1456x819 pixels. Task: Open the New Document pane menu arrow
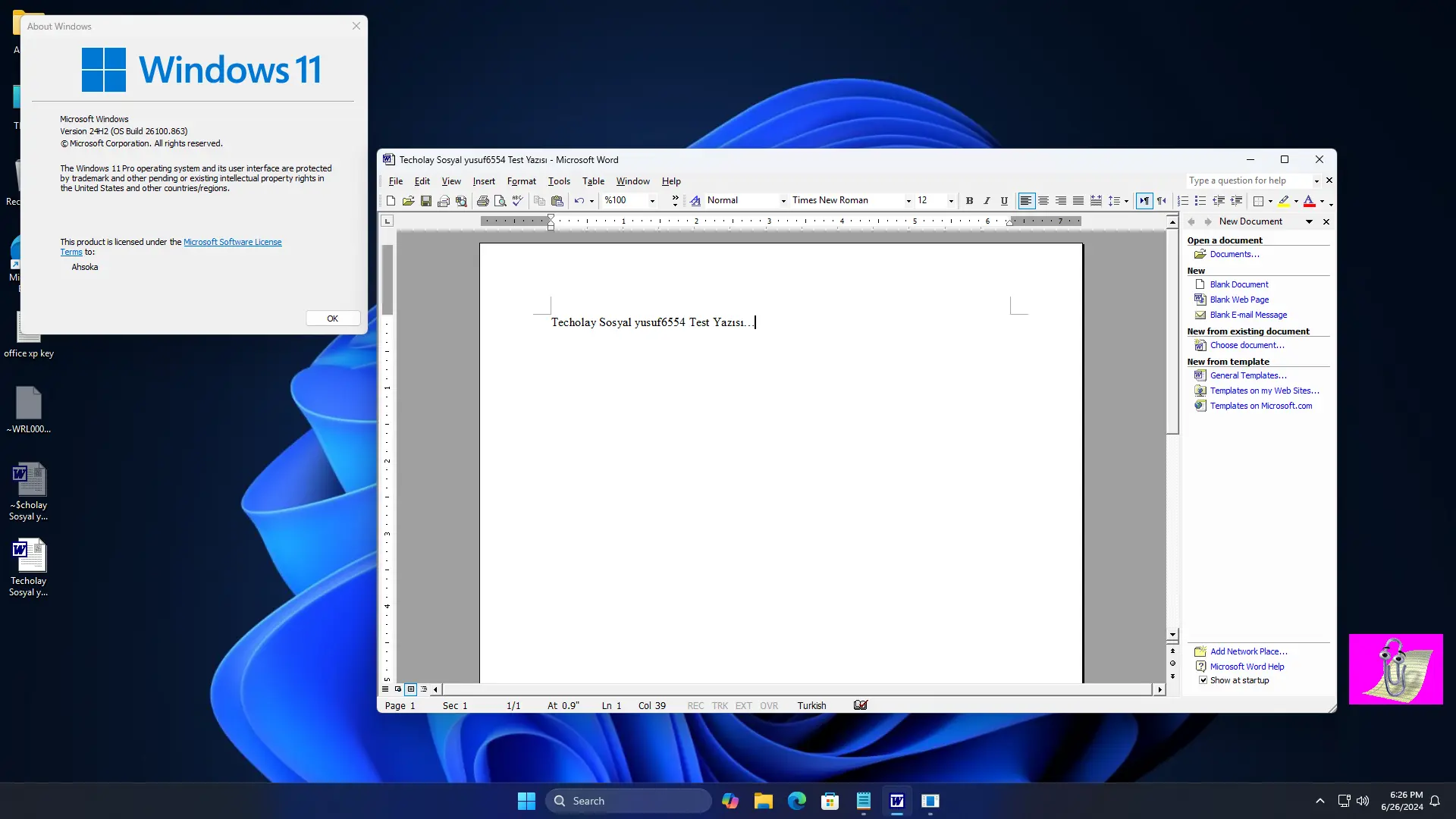[x=1309, y=221]
